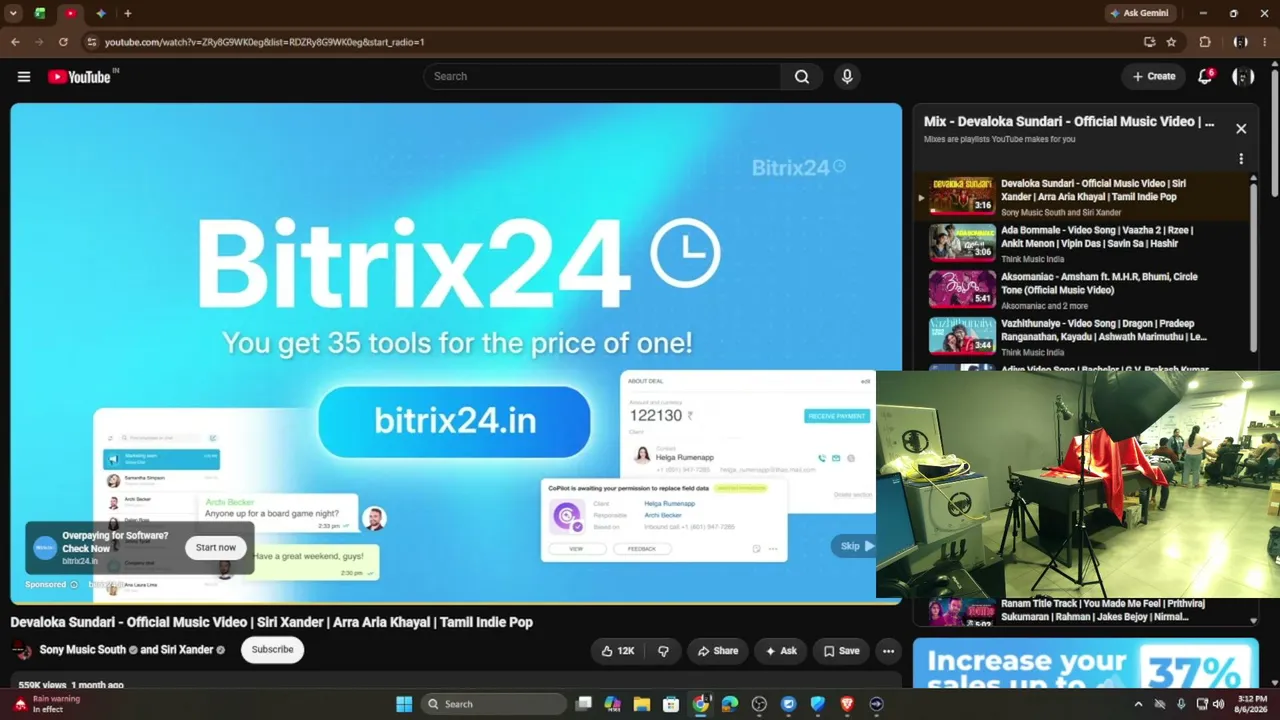Screen dimensions: 1280x720
Task: Show hidden system tray icons
Action: coord(1138,704)
